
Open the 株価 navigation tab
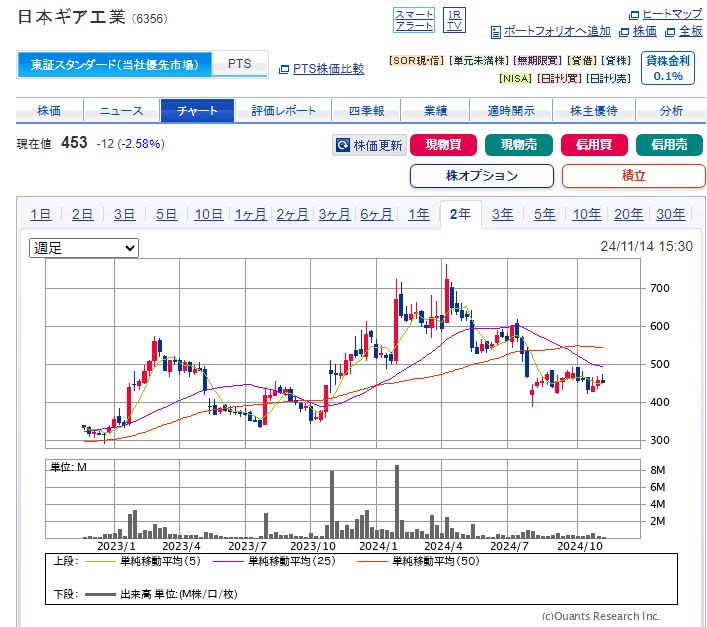(49, 110)
